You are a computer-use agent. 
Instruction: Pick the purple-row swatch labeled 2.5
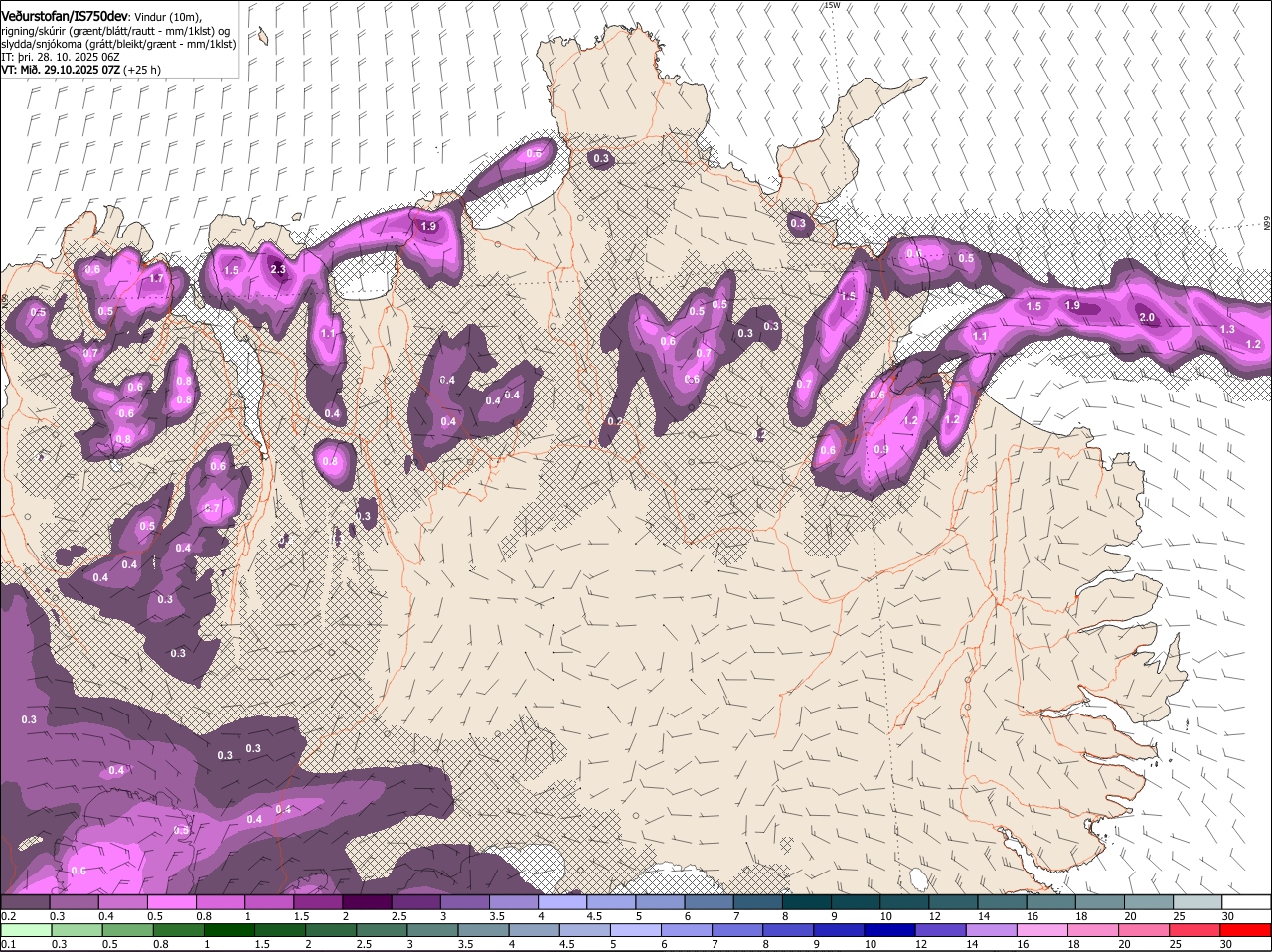pos(415,901)
